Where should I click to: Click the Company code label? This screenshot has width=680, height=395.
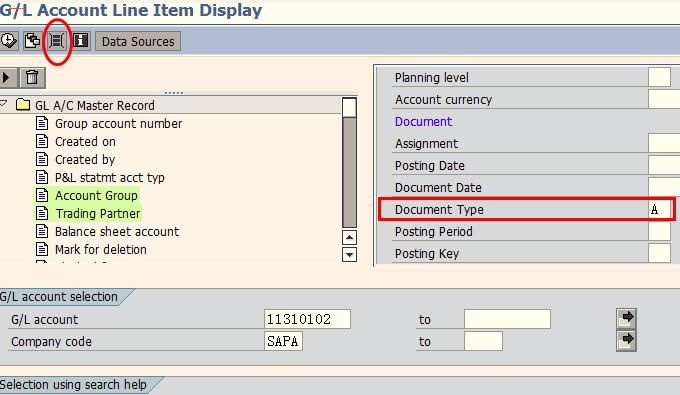click(x=51, y=342)
